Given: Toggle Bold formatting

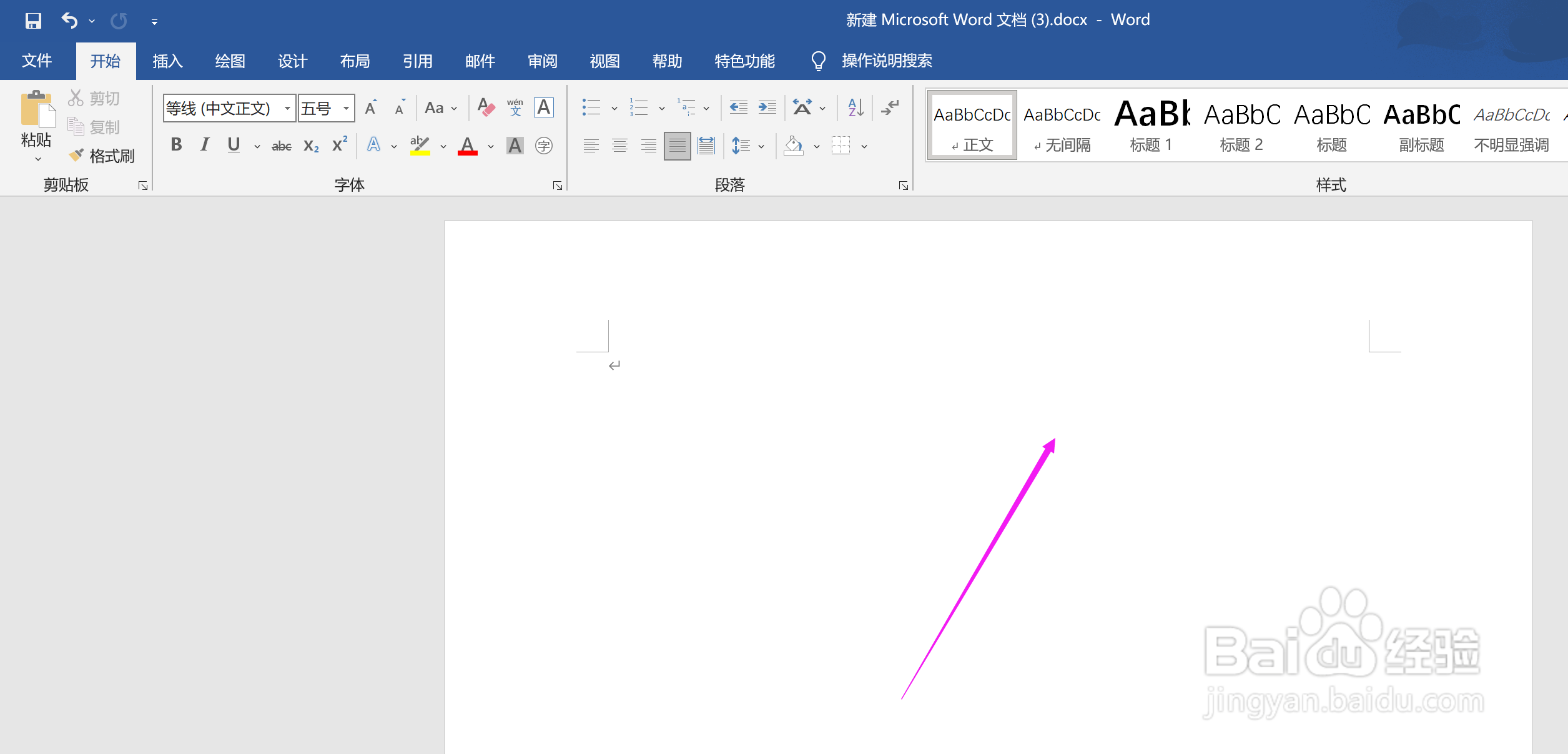Looking at the screenshot, I should 176,146.
